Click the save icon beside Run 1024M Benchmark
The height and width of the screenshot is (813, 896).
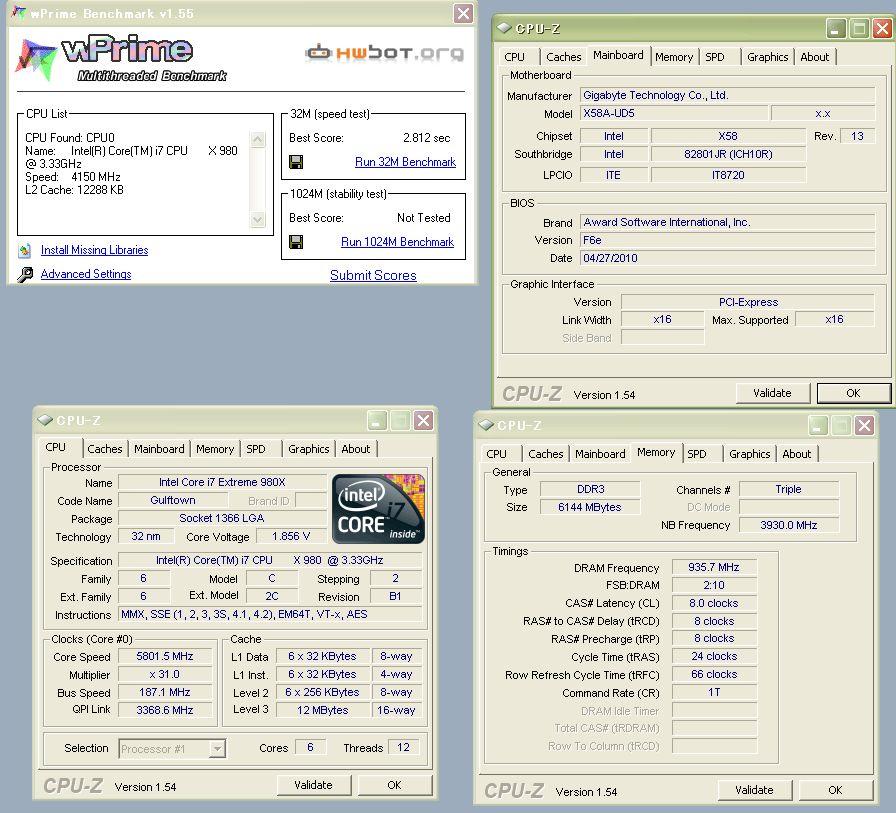coord(296,242)
